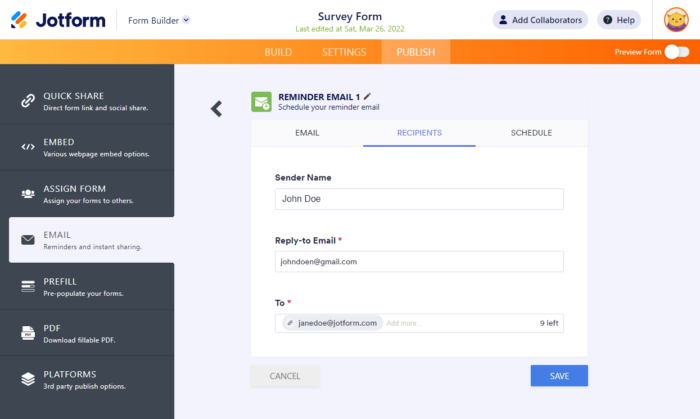700x419 pixels.
Task: Expand the Form Builder dropdown arrow
Action: click(x=187, y=20)
